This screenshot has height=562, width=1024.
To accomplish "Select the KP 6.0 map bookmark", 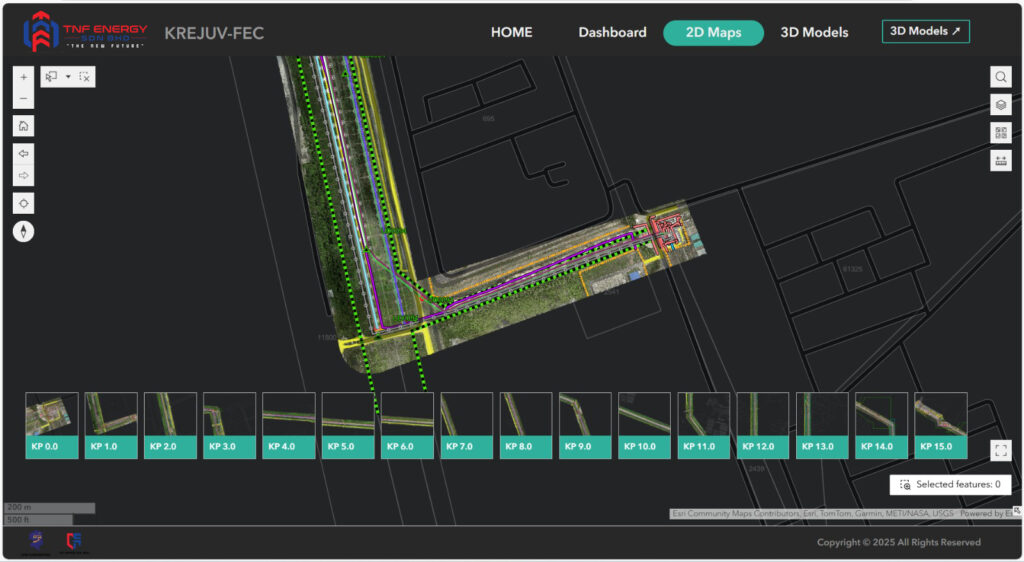I will 407,426.
